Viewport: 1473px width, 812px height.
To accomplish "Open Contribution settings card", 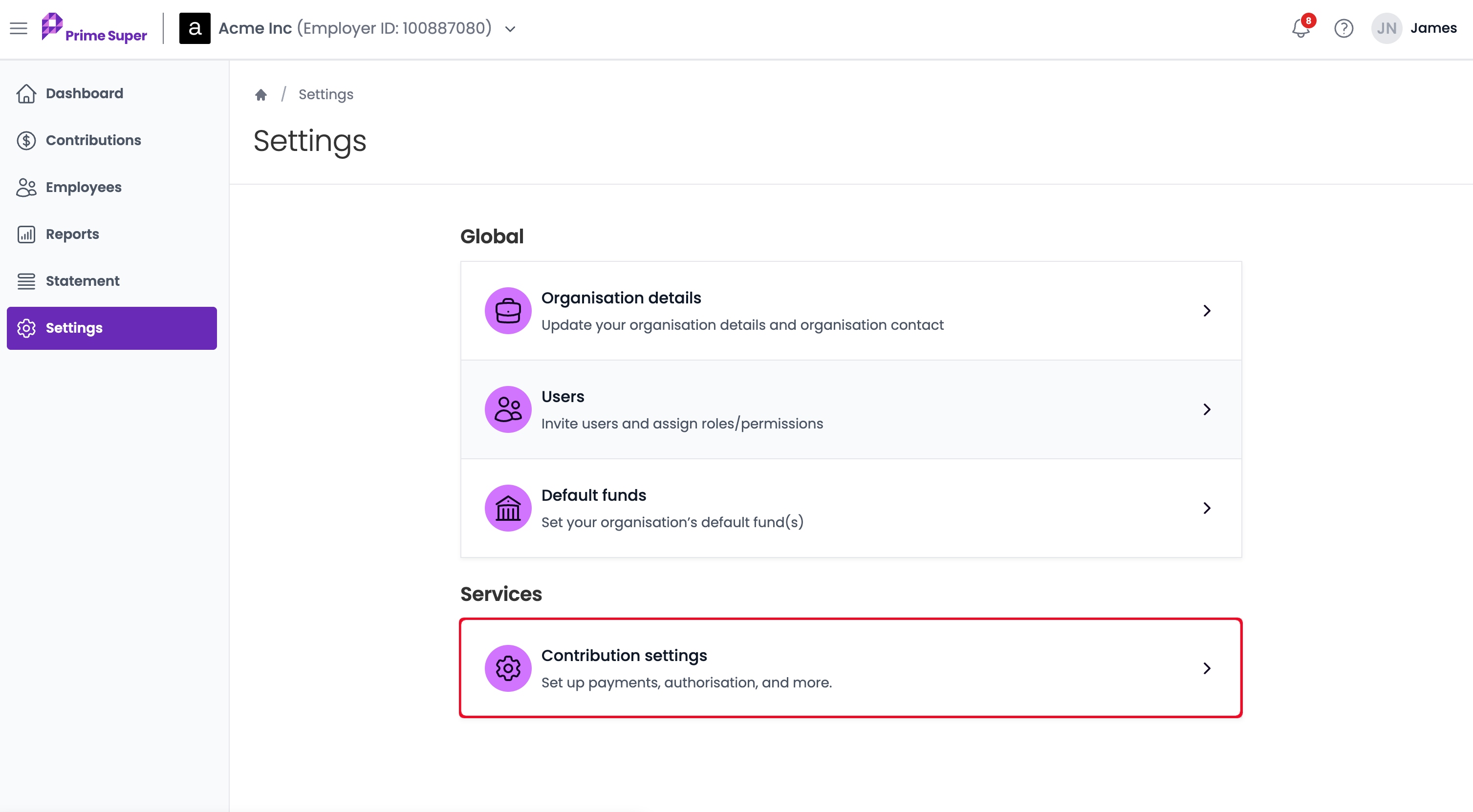I will (851, 668).
